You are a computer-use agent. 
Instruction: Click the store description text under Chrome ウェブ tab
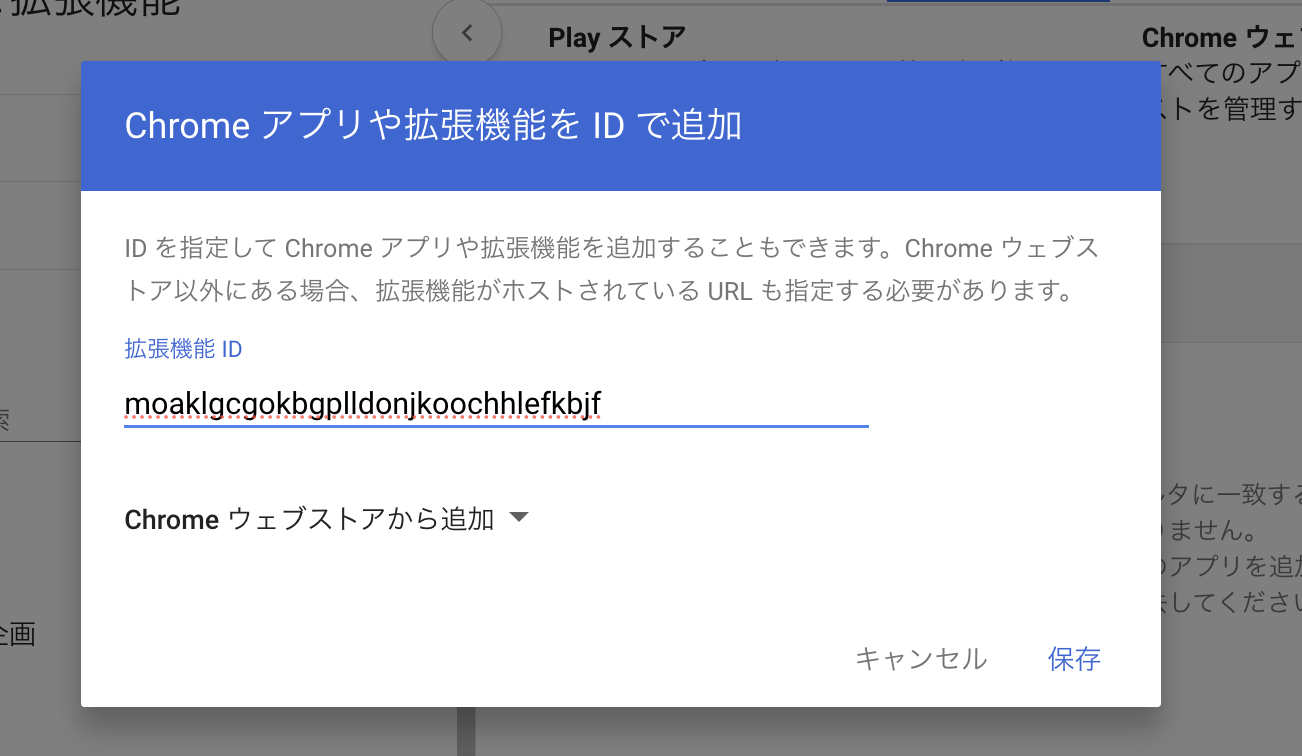tap(1232, 90)
